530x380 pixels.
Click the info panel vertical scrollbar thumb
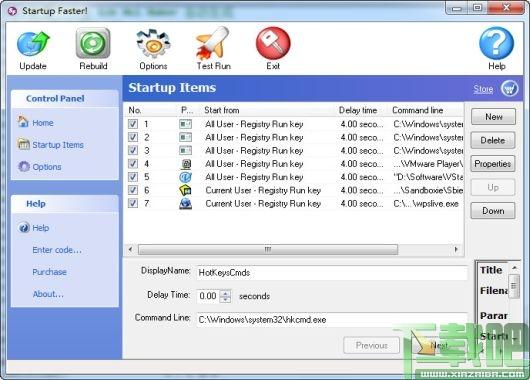(x=514, y=286)
